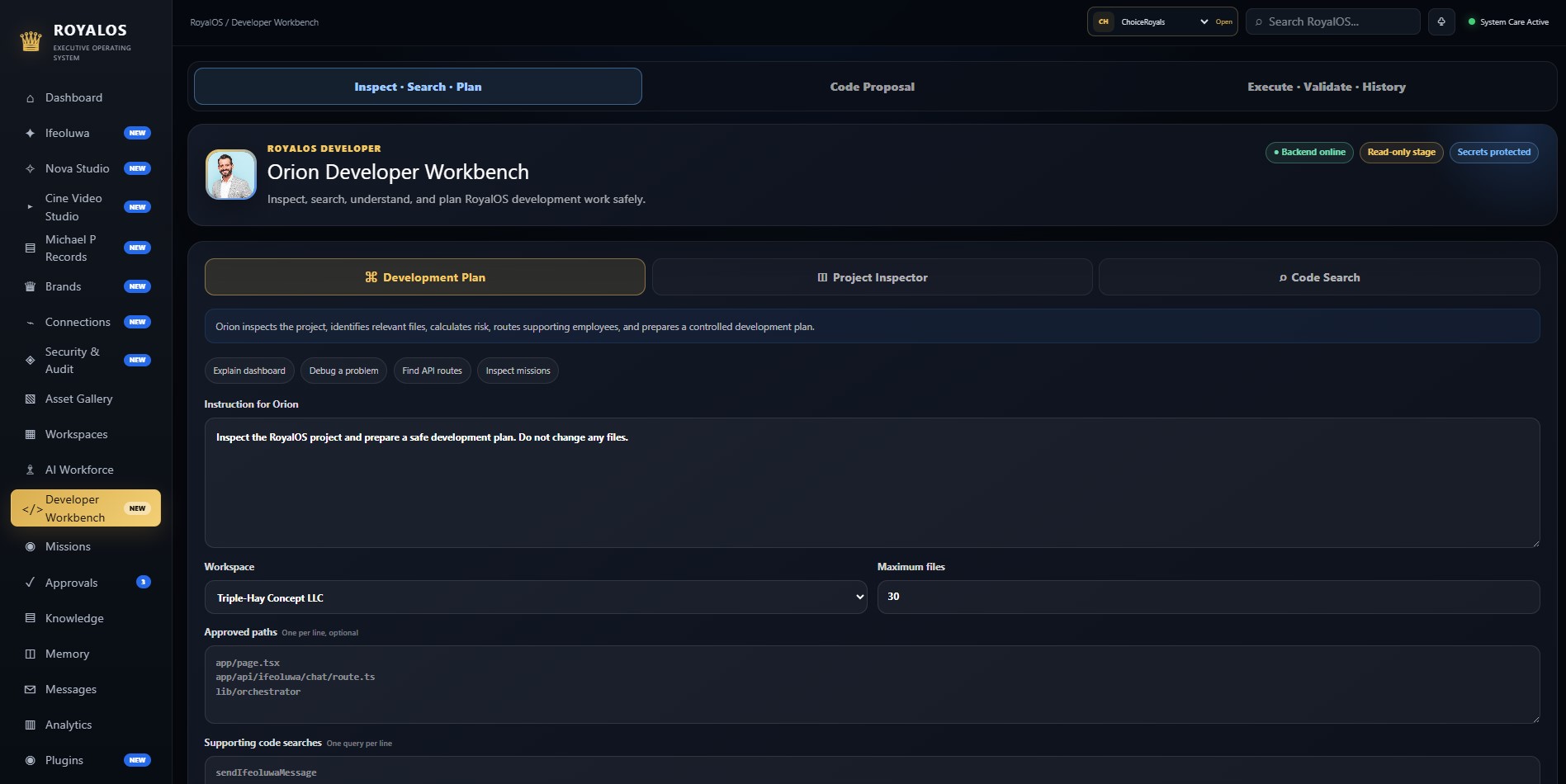Click the AI Workforce person icon
This screenshot has width=1566, height=784.
(x=31, y=470)
